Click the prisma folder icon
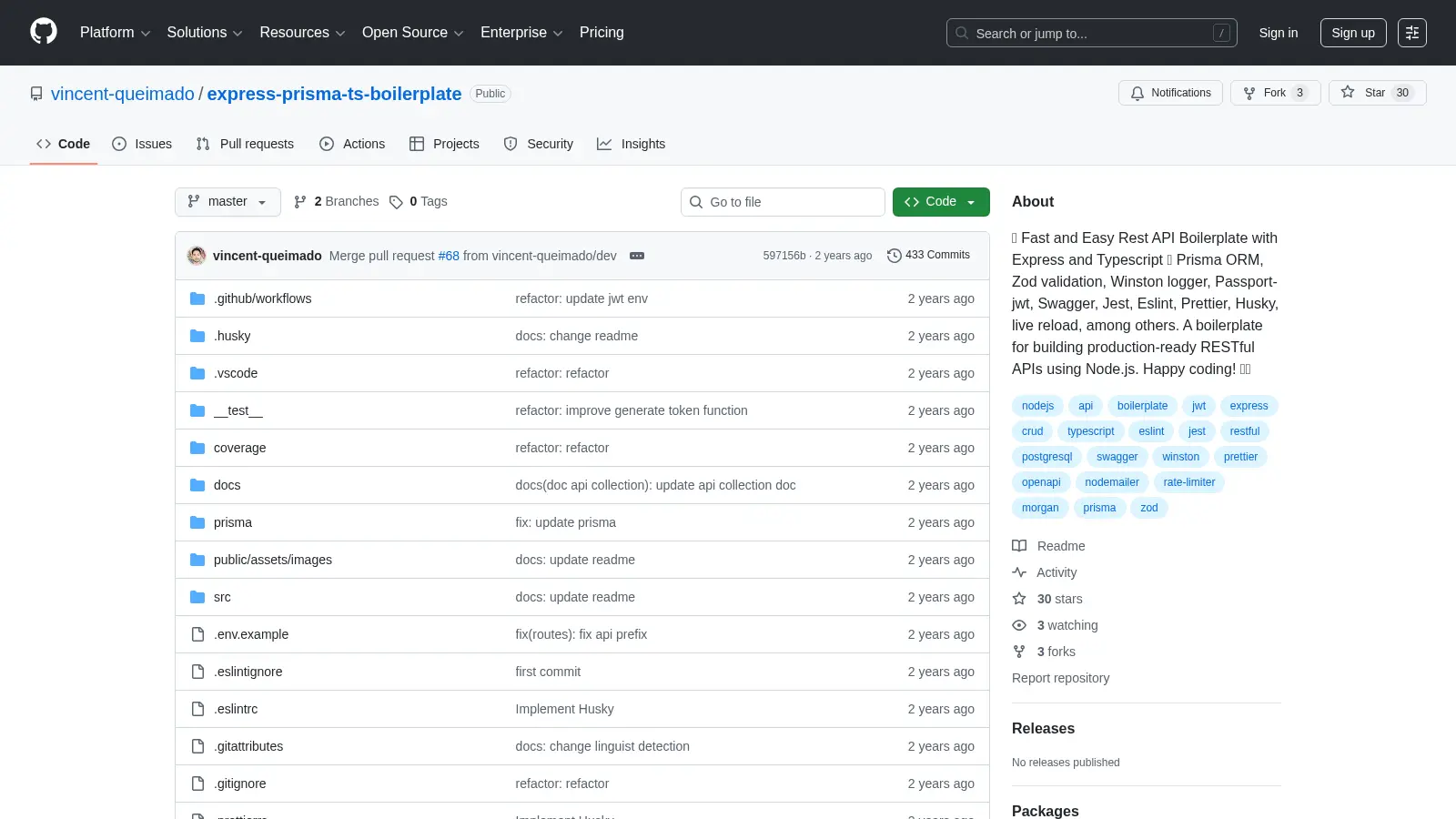 (x=197, y=522)
